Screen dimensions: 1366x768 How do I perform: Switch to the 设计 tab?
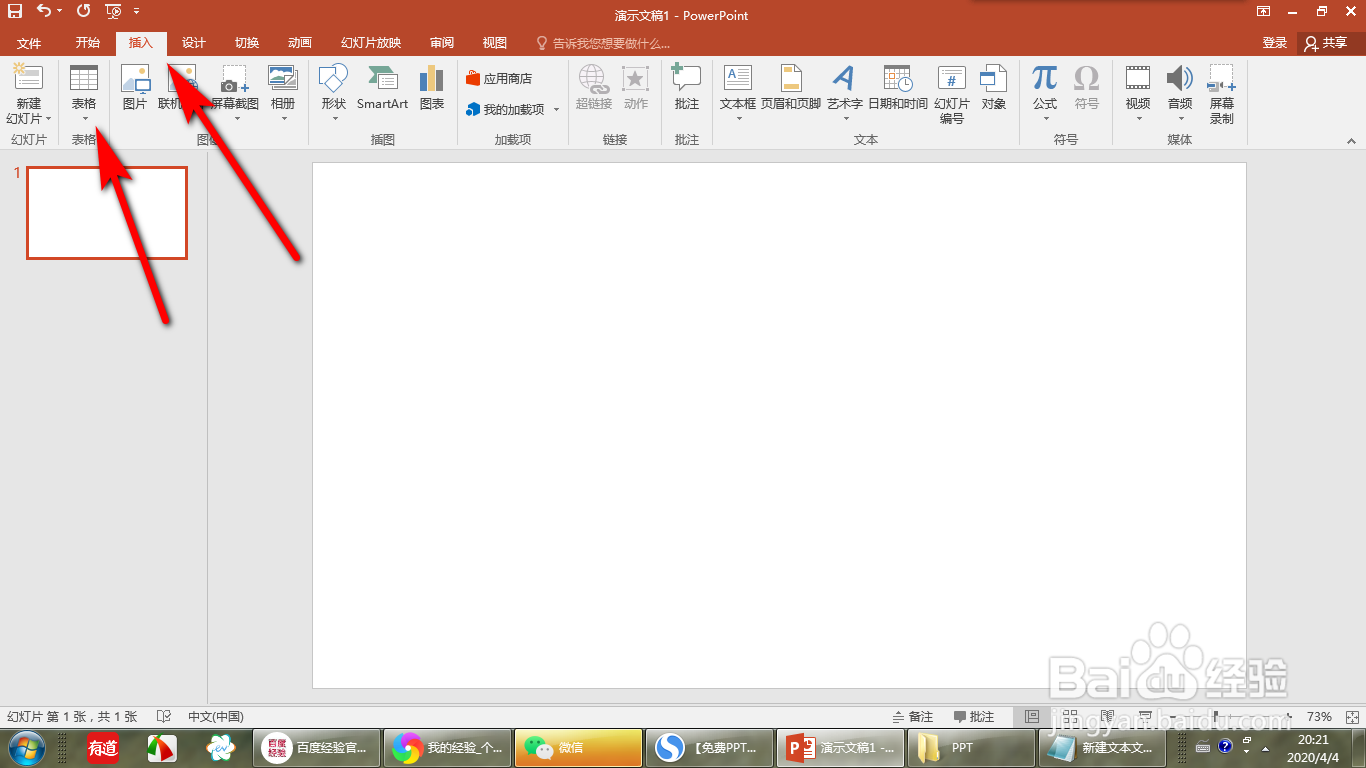193,43
